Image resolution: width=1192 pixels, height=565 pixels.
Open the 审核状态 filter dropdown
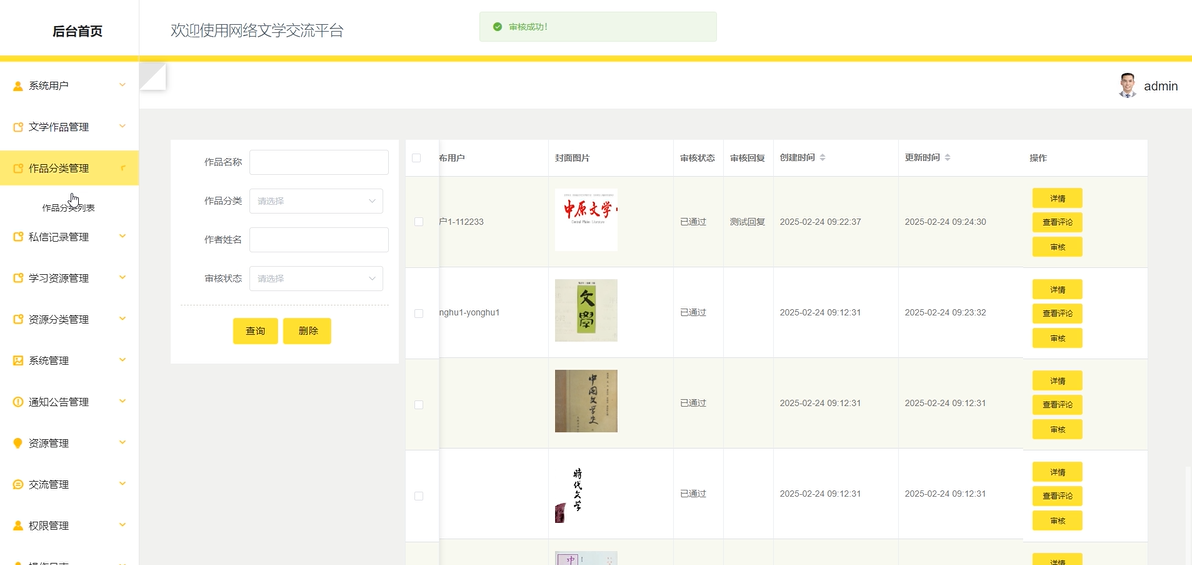tap(315, 278)
